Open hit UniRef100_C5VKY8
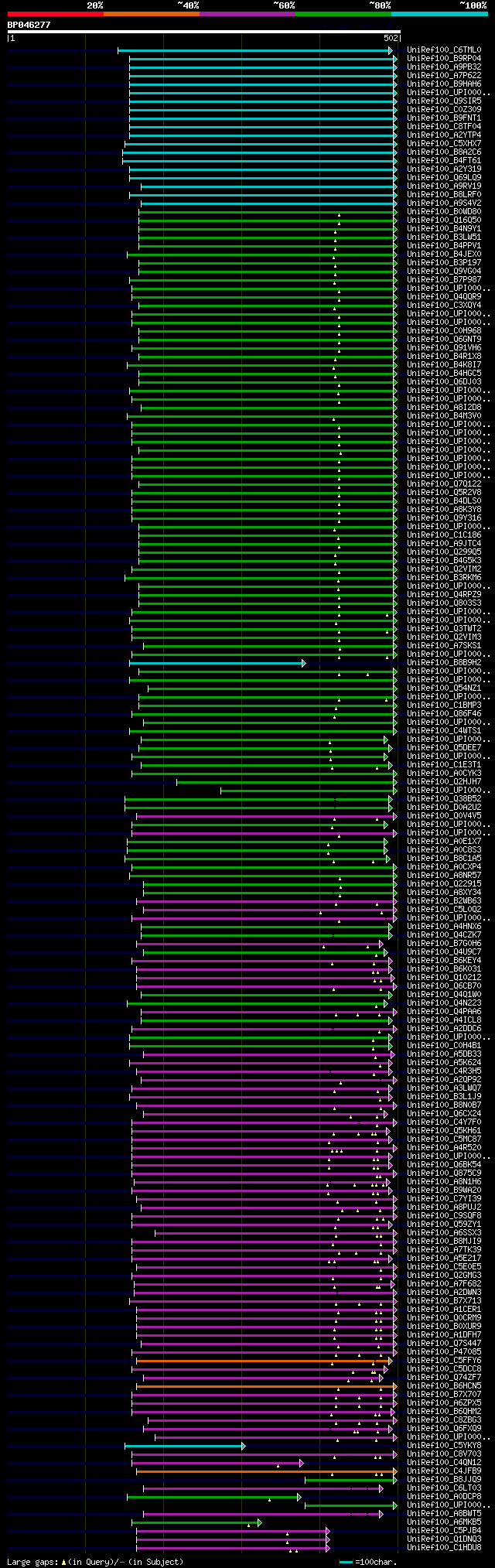Viewport: 495px width, 1568px height. coord(444,1446)
